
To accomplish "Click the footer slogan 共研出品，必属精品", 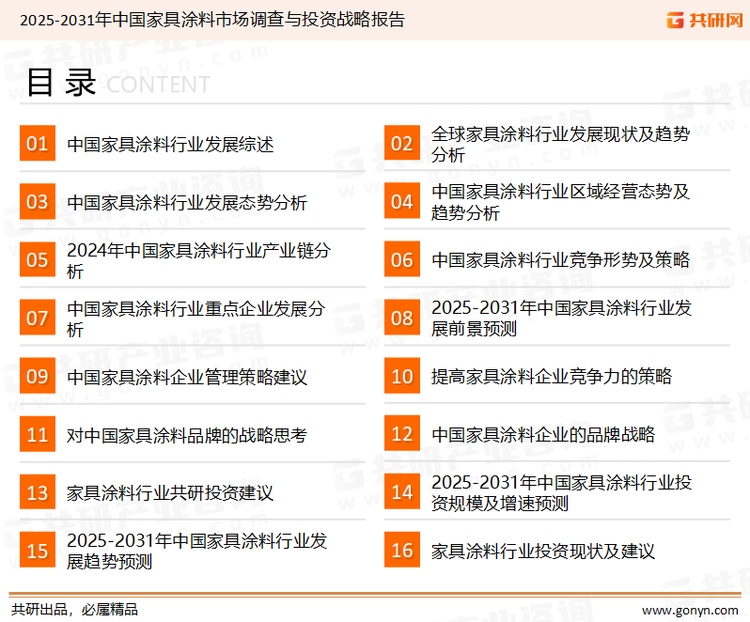I will [75, 609].
